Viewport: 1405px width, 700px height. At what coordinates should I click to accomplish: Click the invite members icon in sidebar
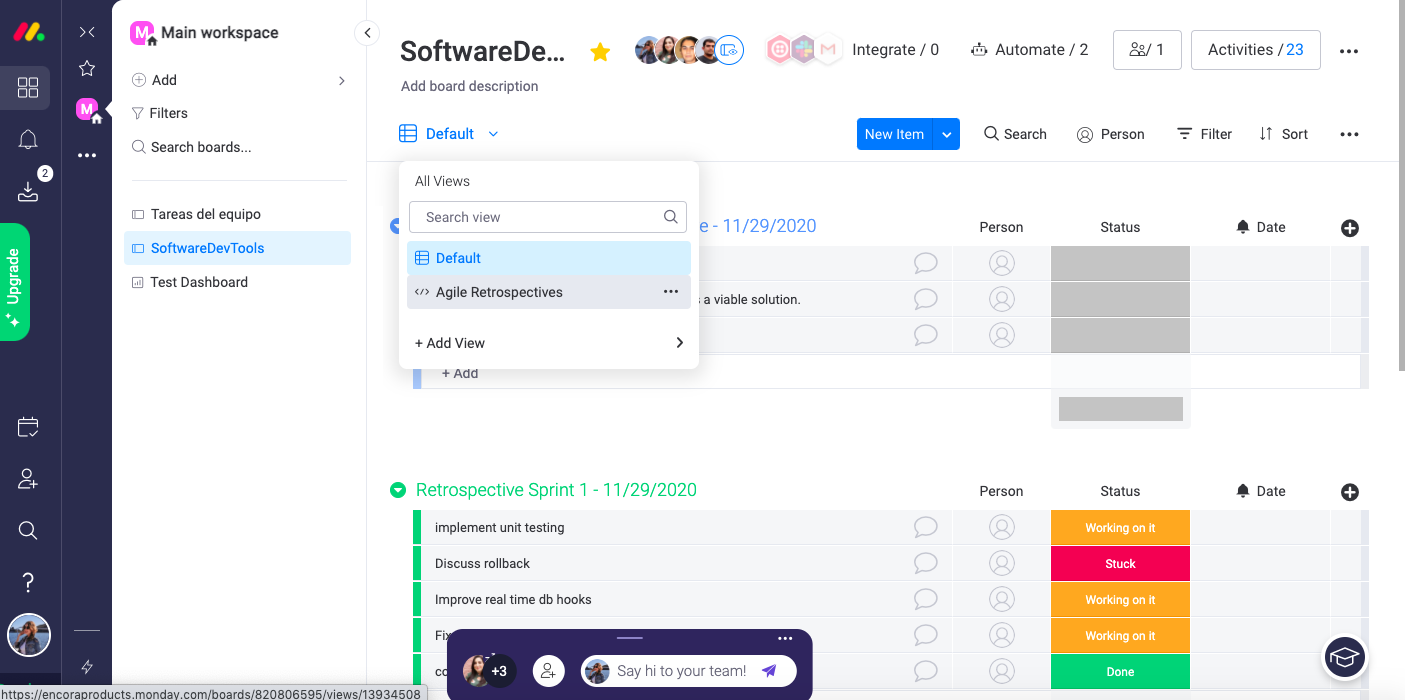pos(28,479)
